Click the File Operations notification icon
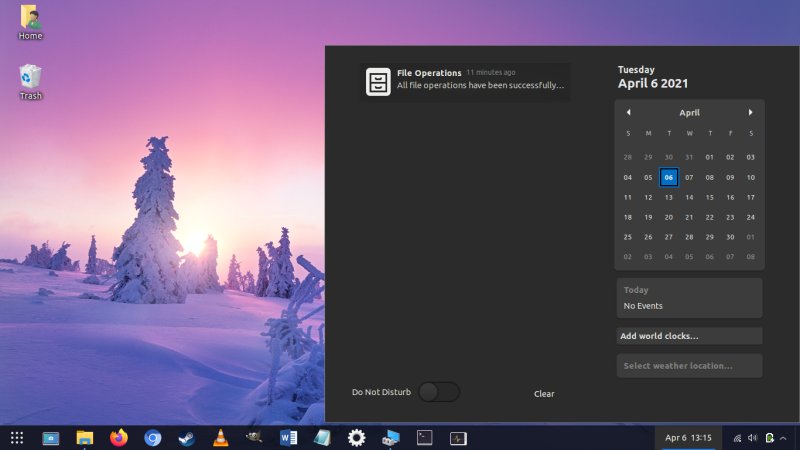The width and height of the screenshot is (800, 450). [378, 82]
